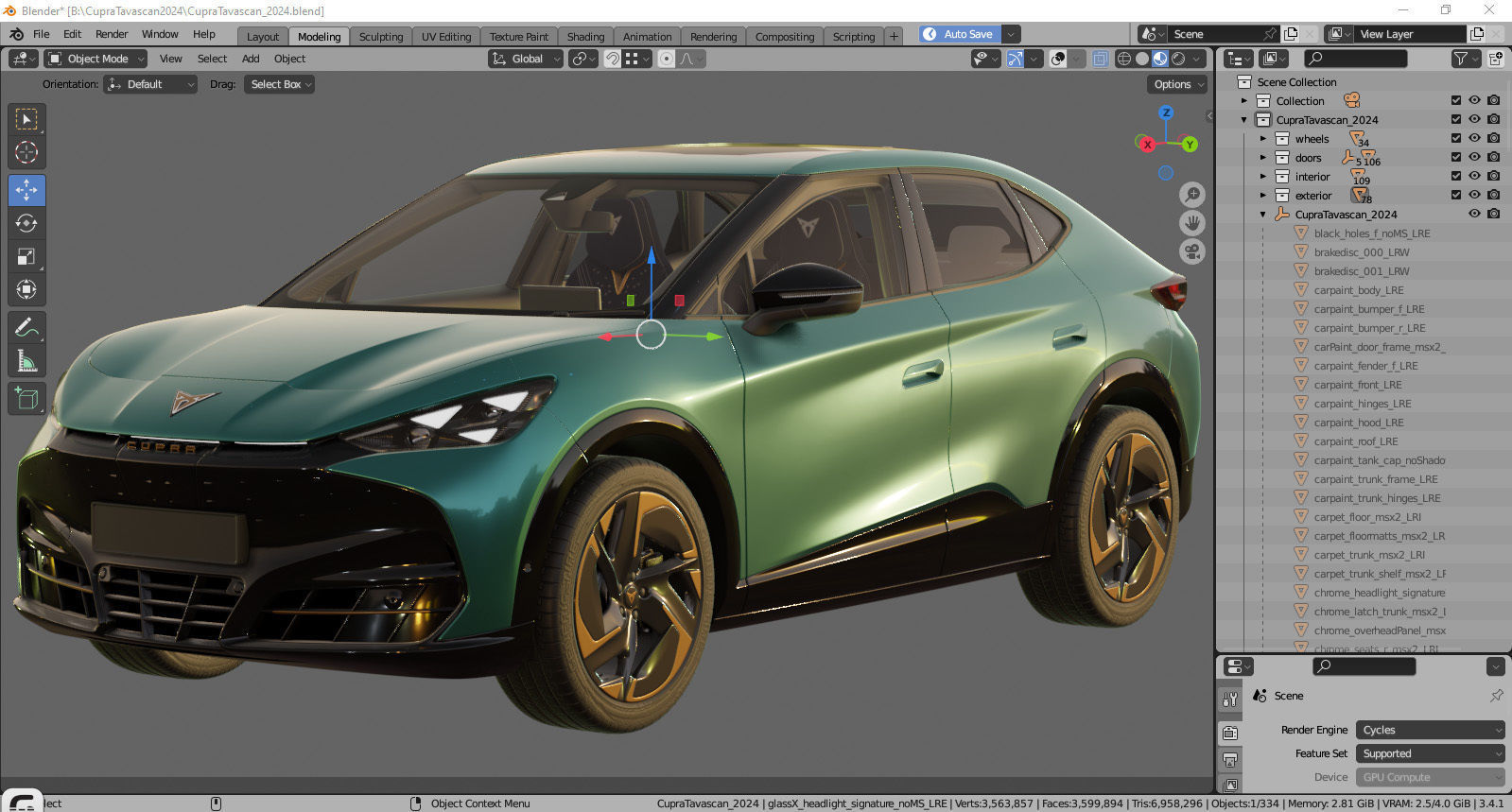Image resolution: width=1512 pixels, height=812 pixels.
Task: Choose the Measure tool
Action: 26,361
